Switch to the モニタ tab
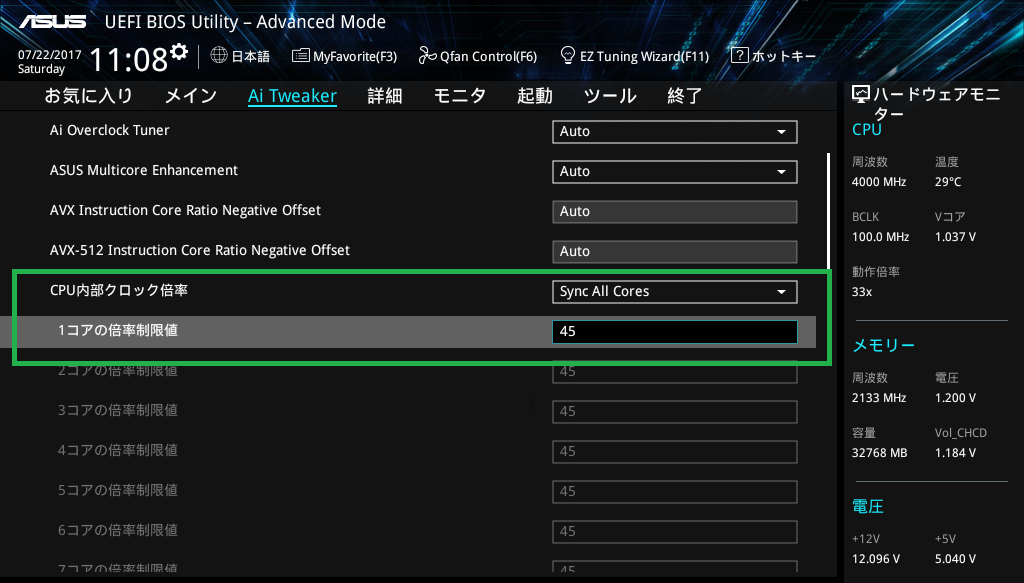Image resolution: width=1024 pixels, height=583 pixels. 460,96
